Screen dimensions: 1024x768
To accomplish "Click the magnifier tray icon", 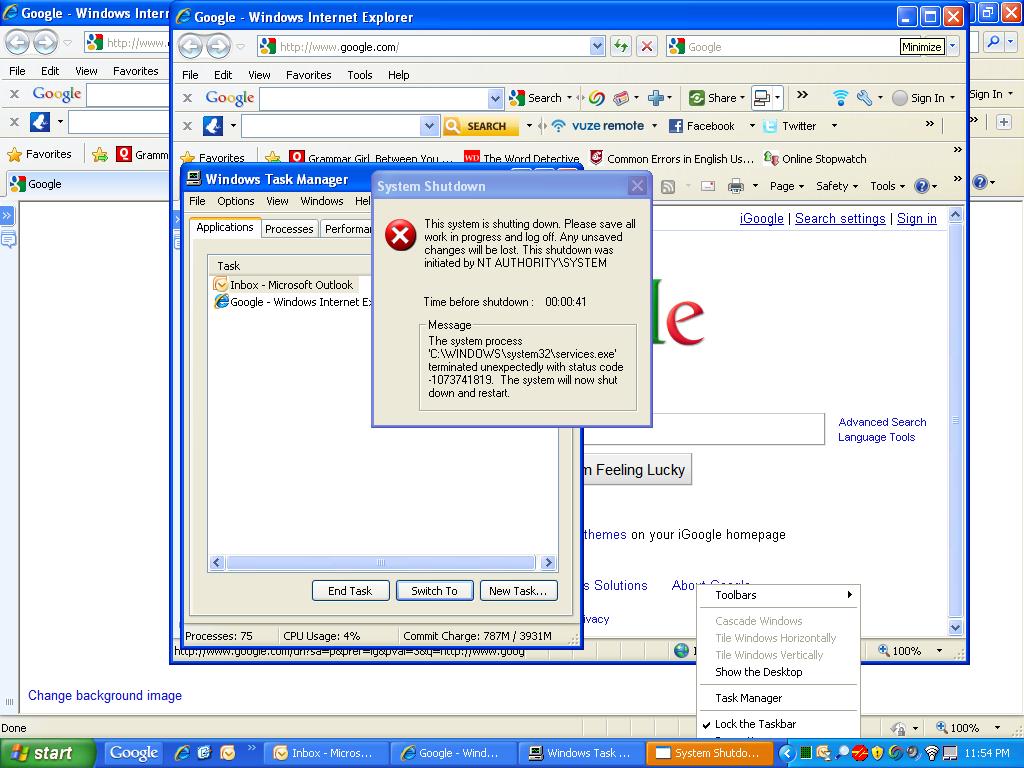I will [x=842, y=753].
